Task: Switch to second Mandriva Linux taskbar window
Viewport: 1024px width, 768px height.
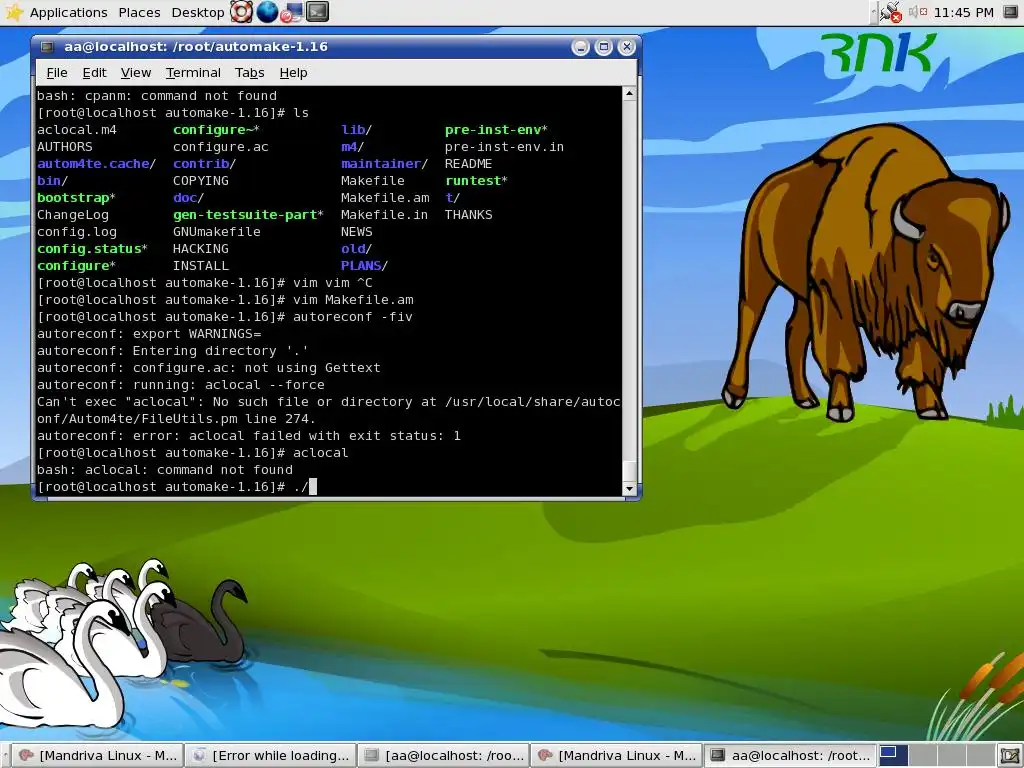Action: (x=616, y=756)
